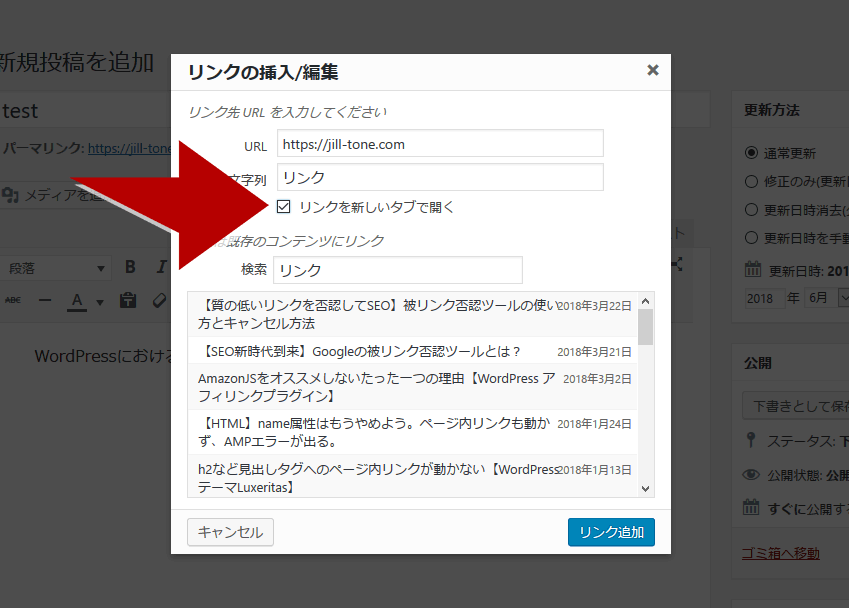Viewport: 849px width, 608px height.
Task: Open the 段落 paragraph format dropdown
Action: (x=56, y=268)
